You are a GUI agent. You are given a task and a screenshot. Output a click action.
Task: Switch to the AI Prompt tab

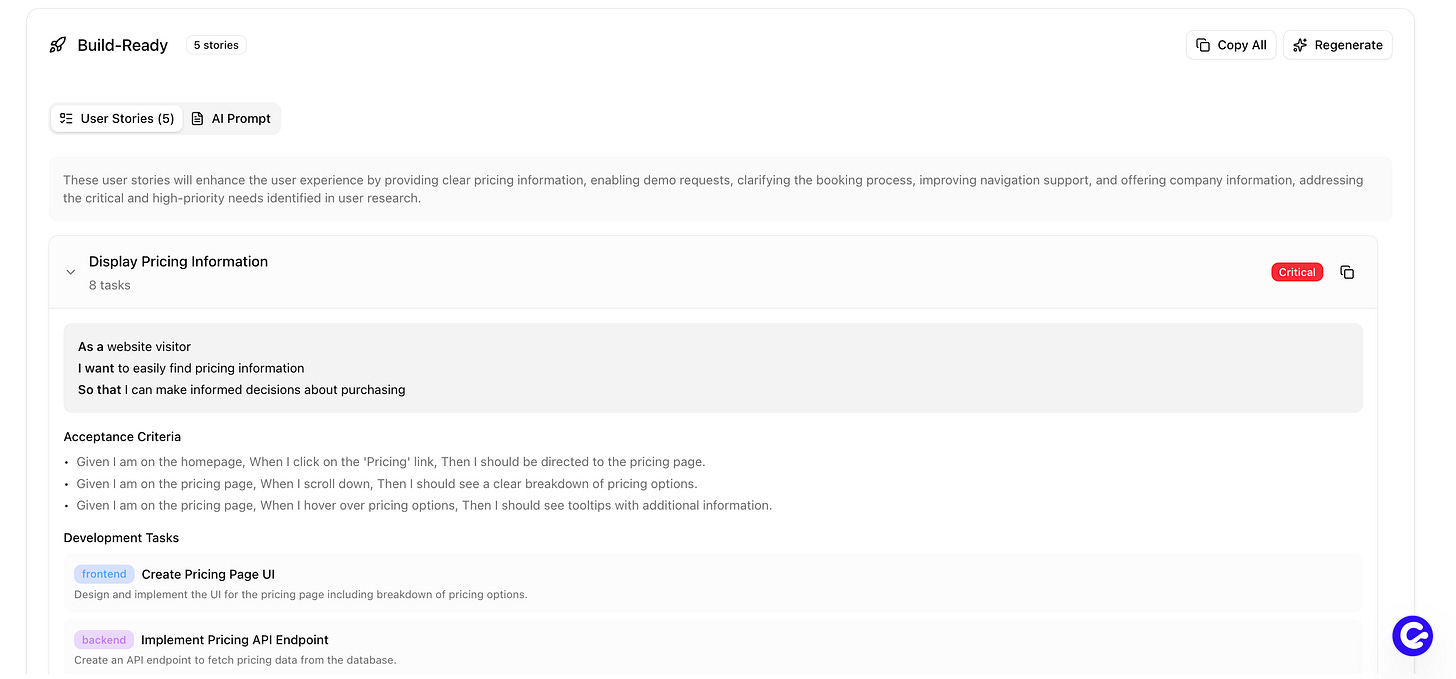pyautogui.click(x=231, y=118)
